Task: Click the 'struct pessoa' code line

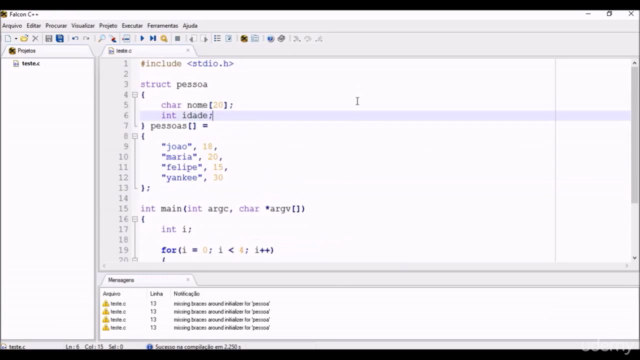Action: [x=174, y=84]
